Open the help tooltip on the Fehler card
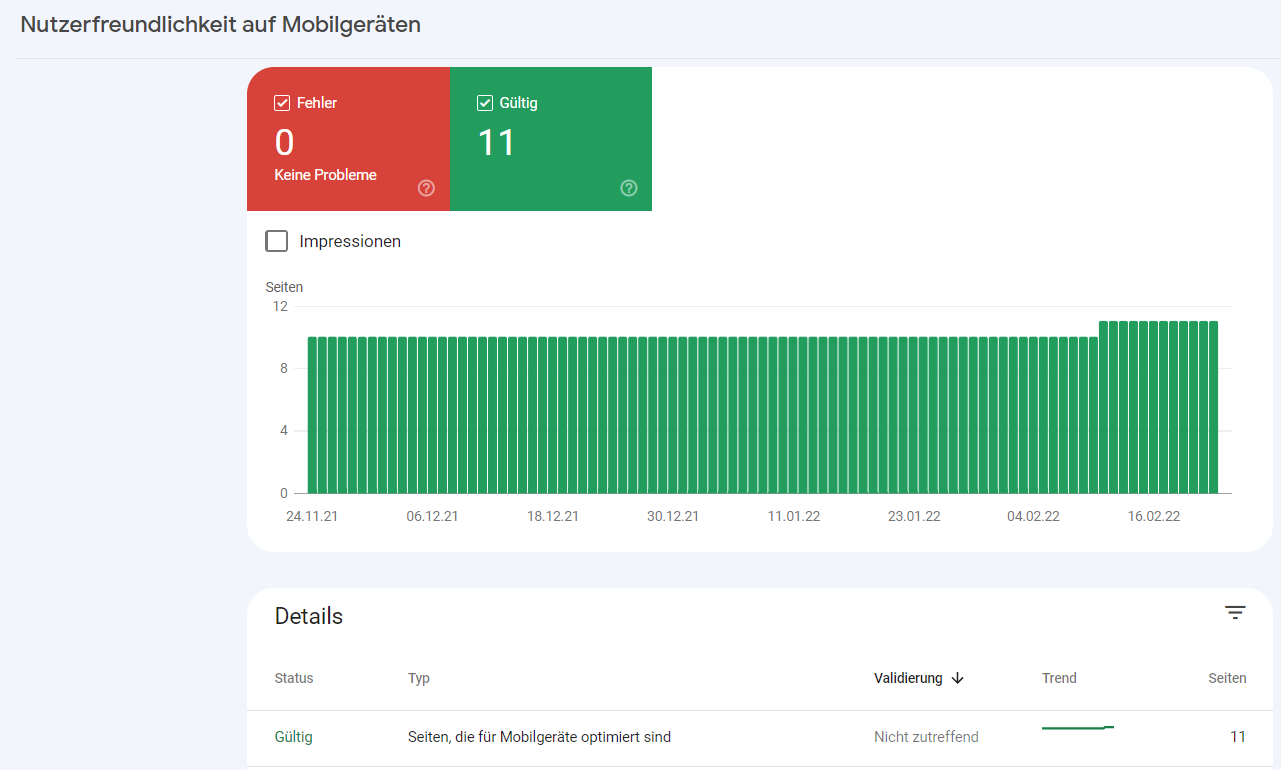 pyautogui.click(x=426, y=188)
